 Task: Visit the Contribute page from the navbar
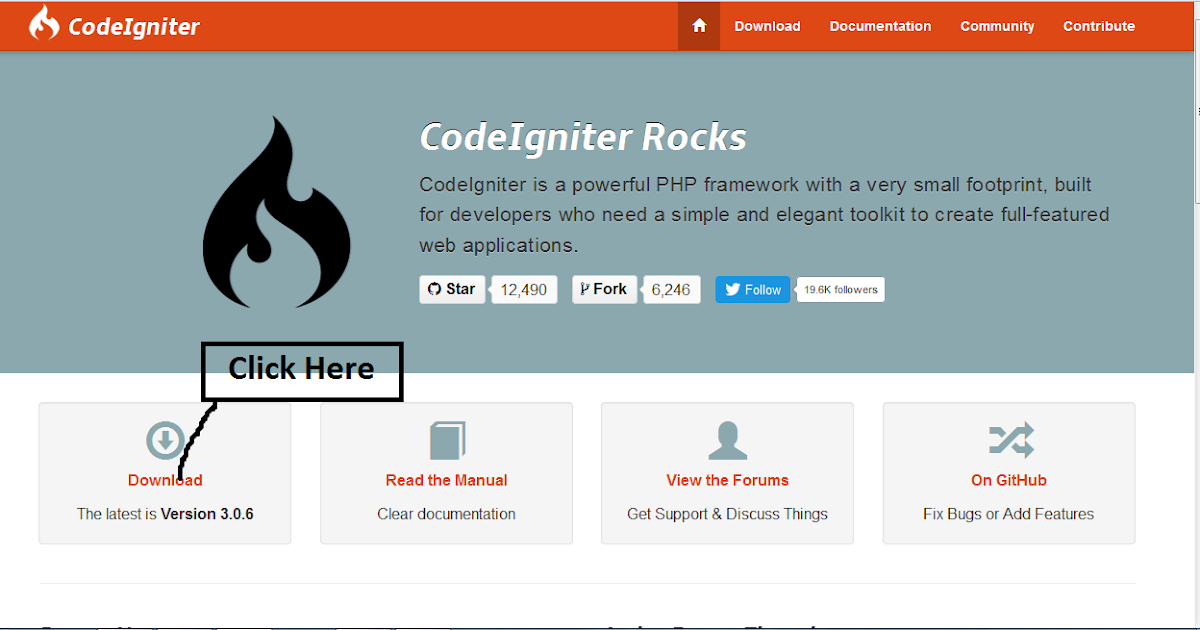(1099, 26)
